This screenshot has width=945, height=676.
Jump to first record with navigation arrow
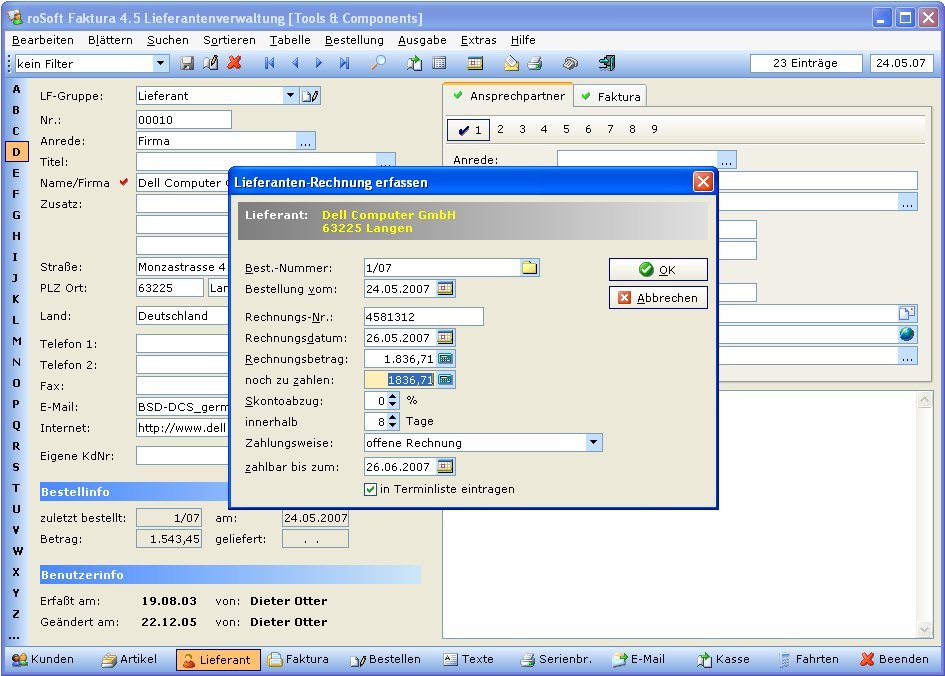click(x=269, y=63)
